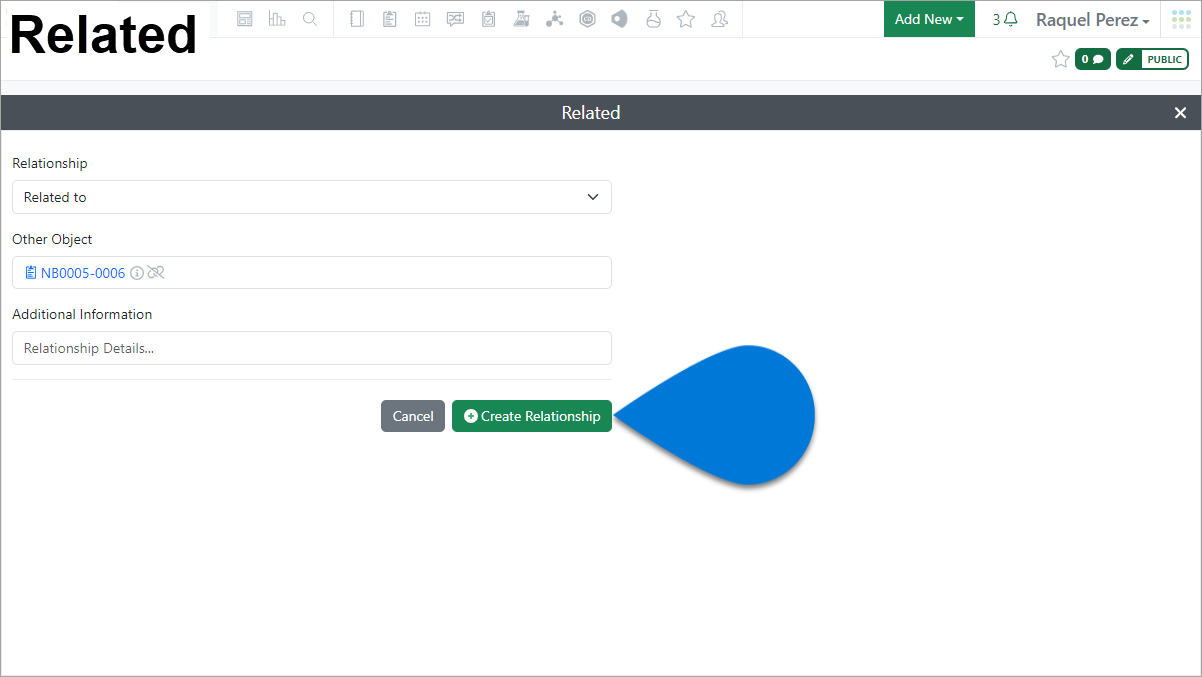Open the round flask icon
This screenshot has height=677, width=1202.
(x=653, y=19)
